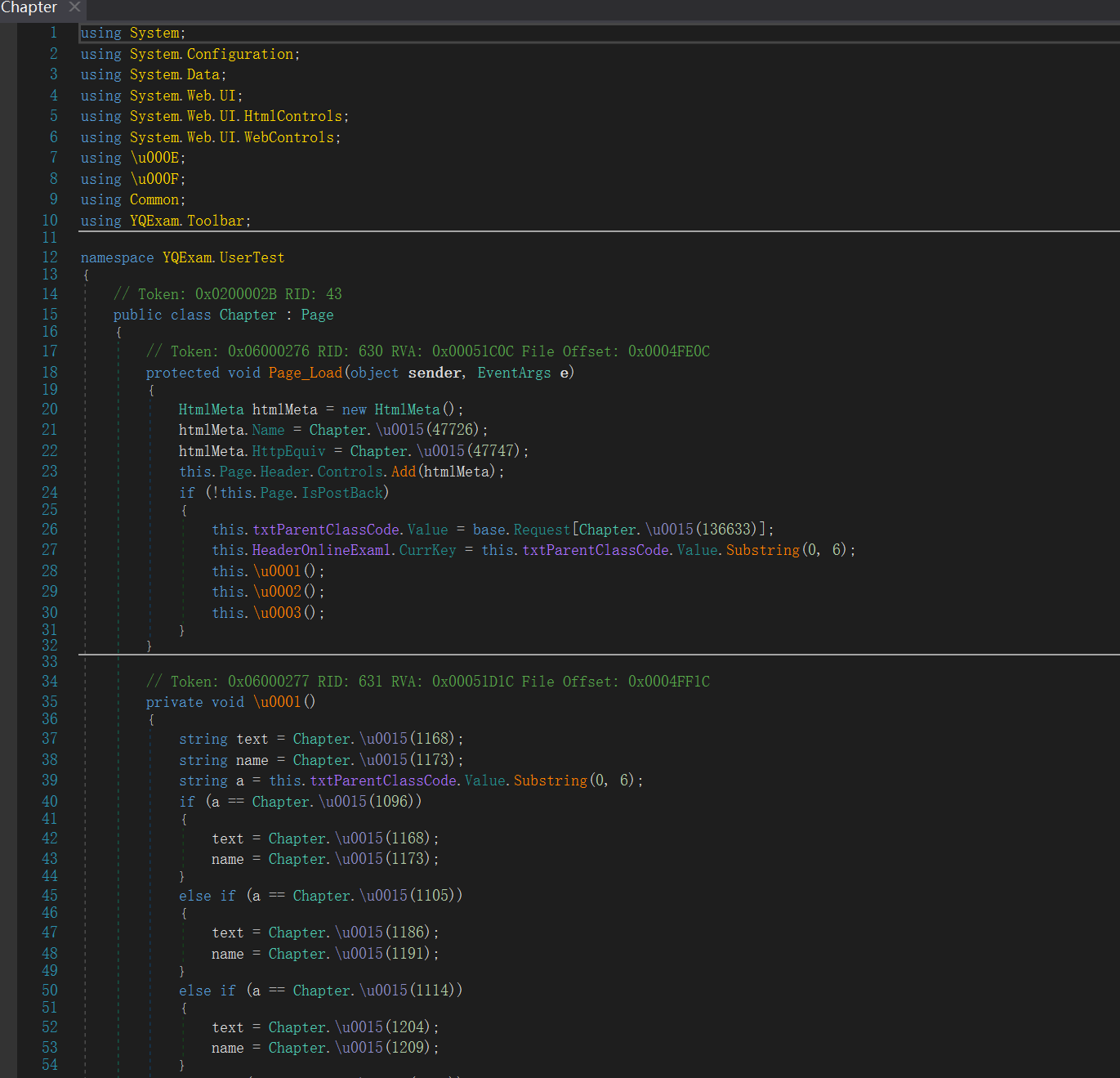Screen dimensions: 1120x1078
Task: Click the HttpEquiv property reference
Action: tap(288, 451)
